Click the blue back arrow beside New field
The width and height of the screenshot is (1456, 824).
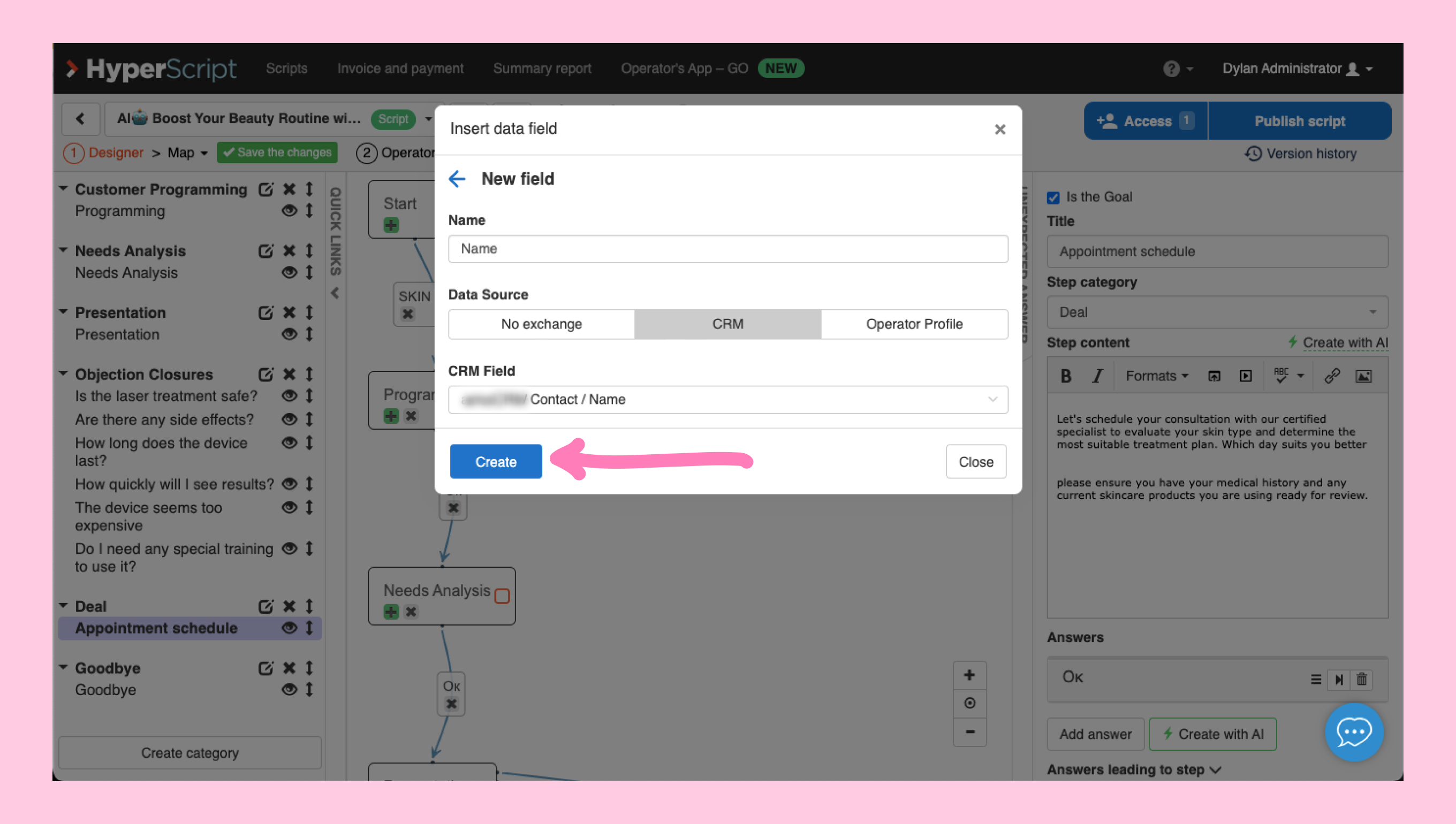click(457, 179)
